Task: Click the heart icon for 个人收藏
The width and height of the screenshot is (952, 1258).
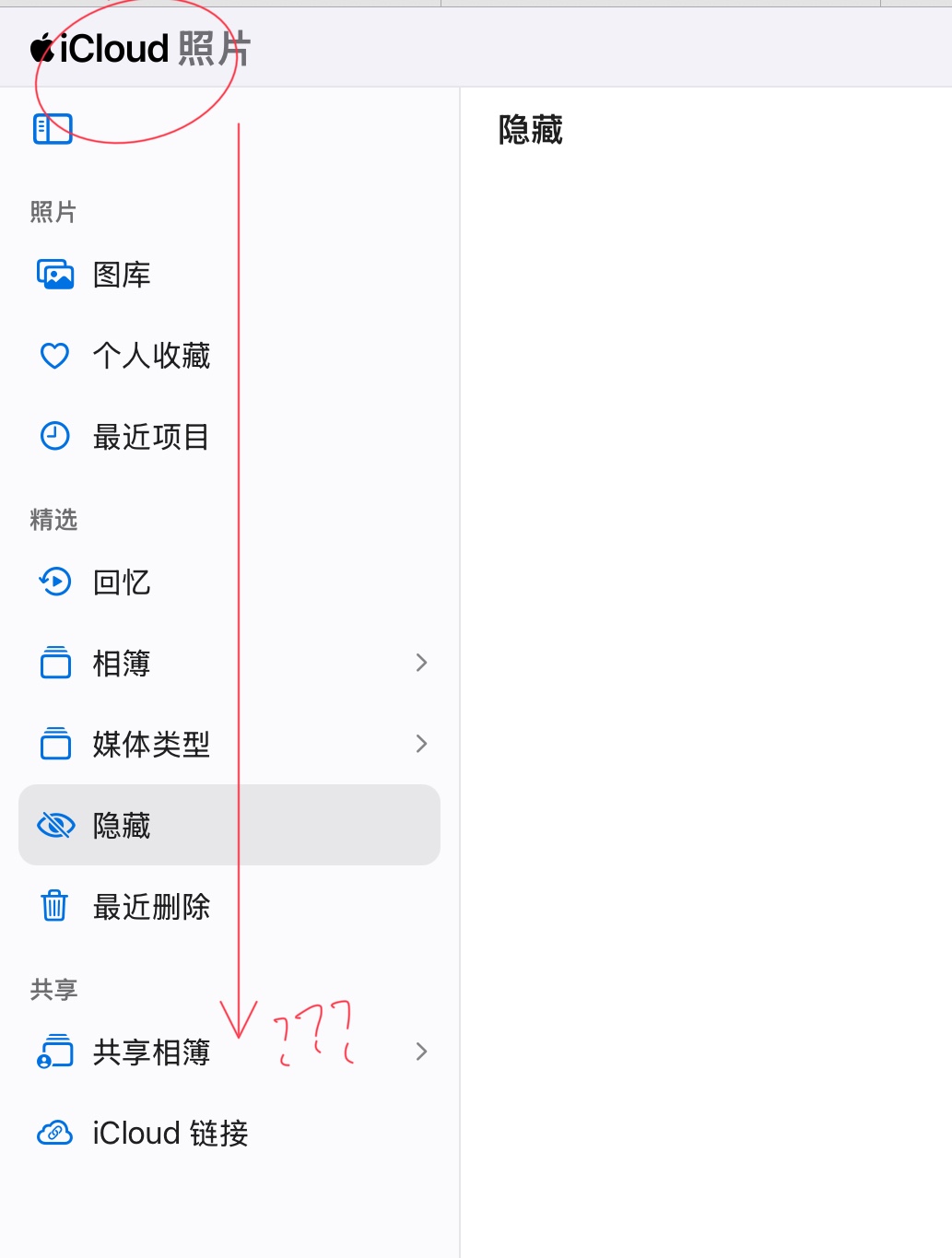Action: click(55, 356)
